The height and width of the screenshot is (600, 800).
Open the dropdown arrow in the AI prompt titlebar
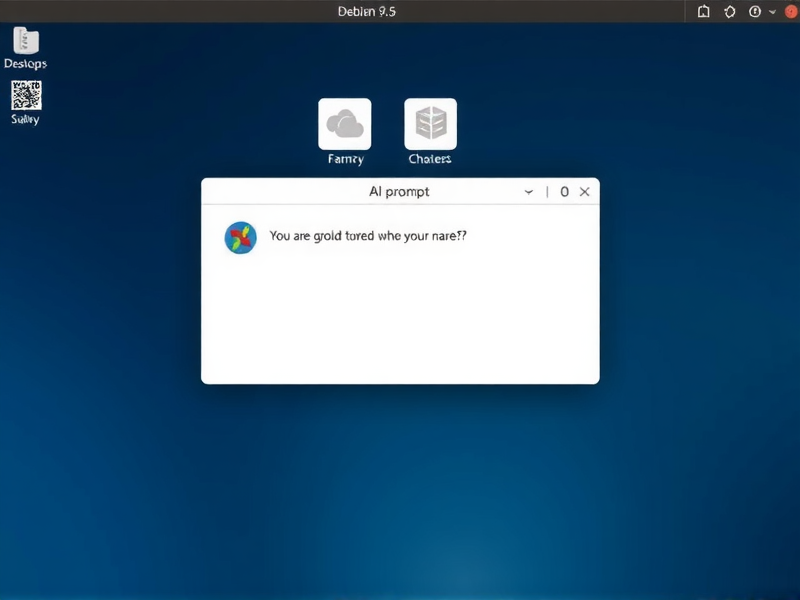(528, 191)
